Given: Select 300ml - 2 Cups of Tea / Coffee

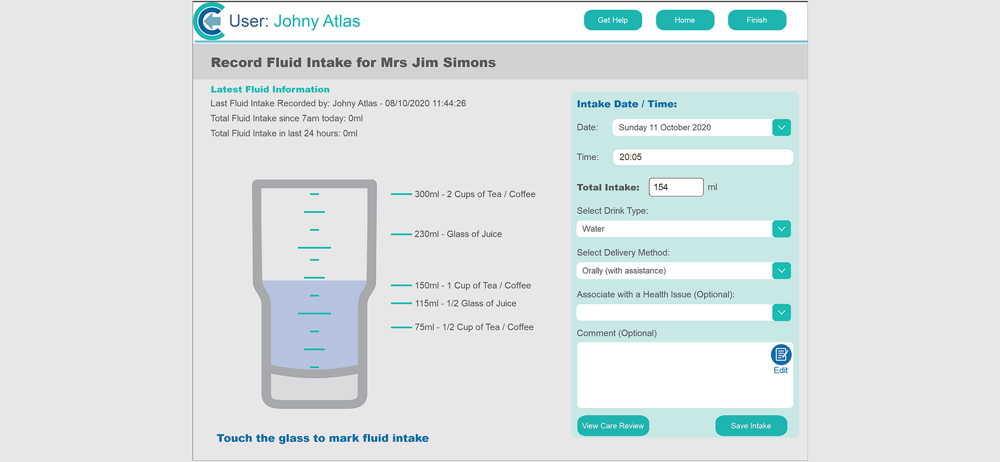Looking at the screenshot, I should 464,194.
